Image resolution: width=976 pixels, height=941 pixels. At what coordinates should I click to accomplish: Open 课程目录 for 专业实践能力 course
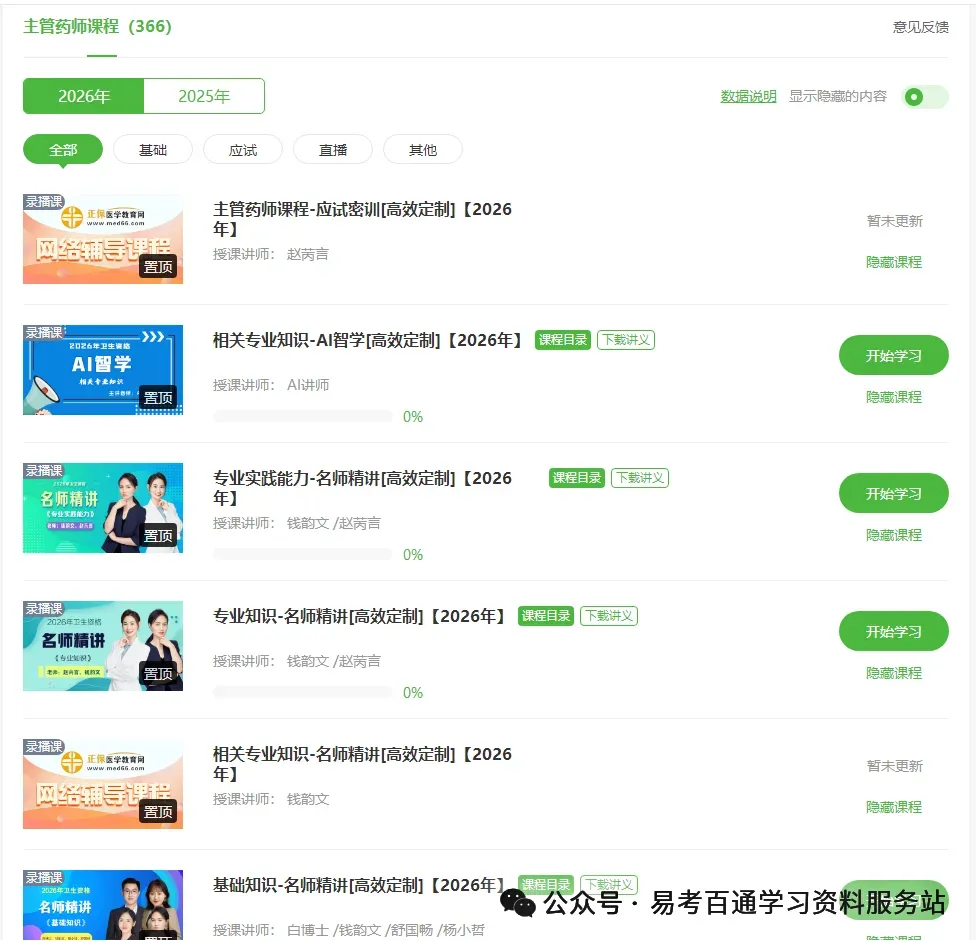[577, 478]
